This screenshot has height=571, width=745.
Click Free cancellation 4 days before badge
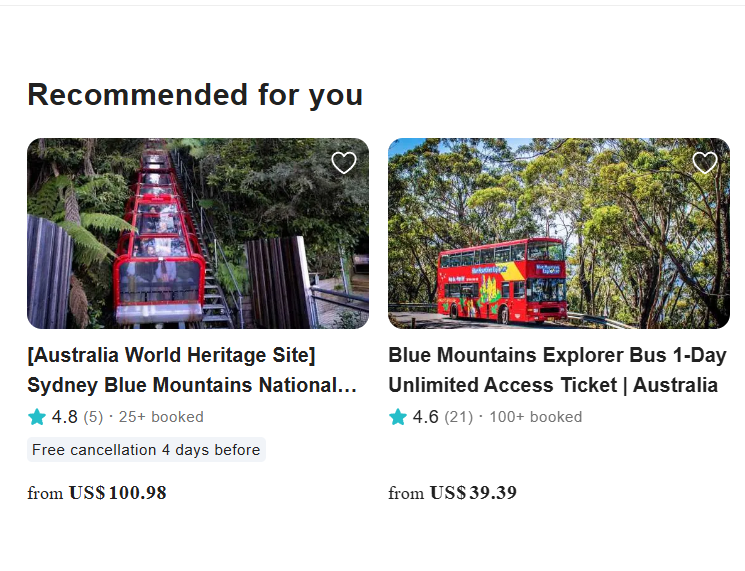coord(146,450)
